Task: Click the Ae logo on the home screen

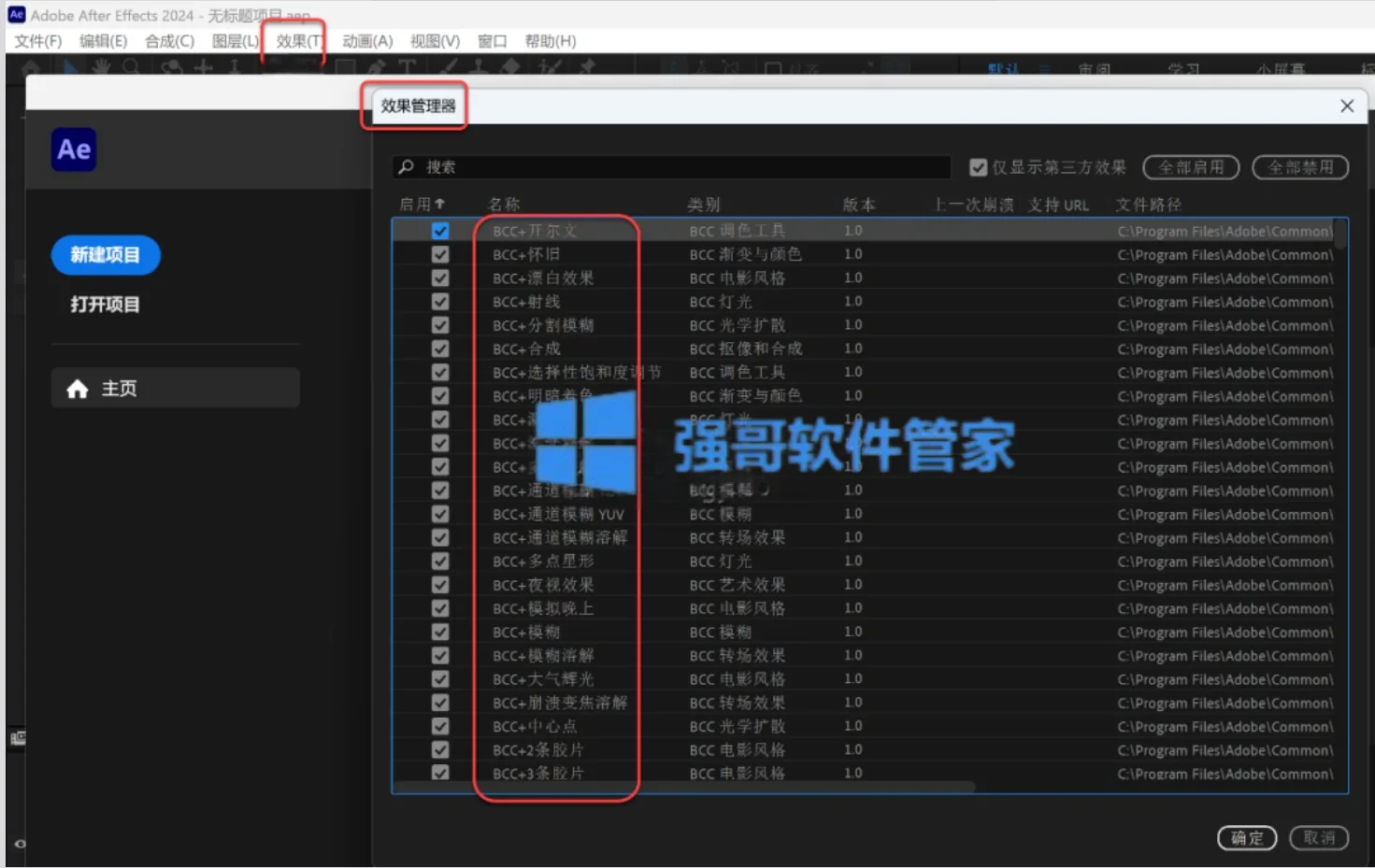Action: point(74,149)
